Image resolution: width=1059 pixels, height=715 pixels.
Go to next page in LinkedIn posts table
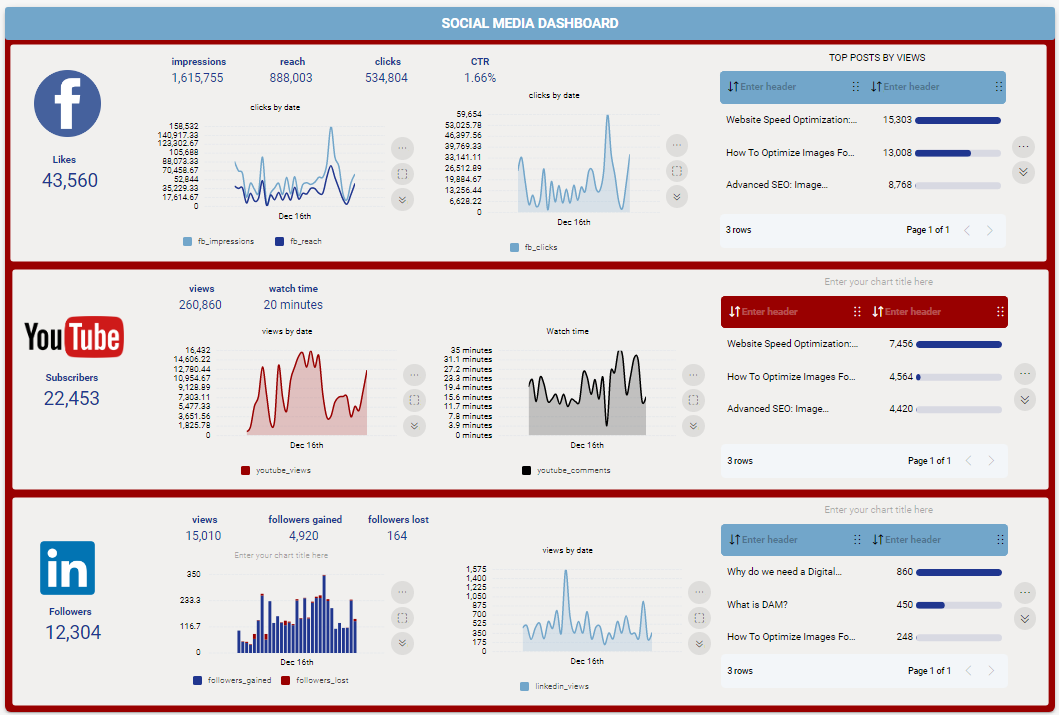click(991, 670)
